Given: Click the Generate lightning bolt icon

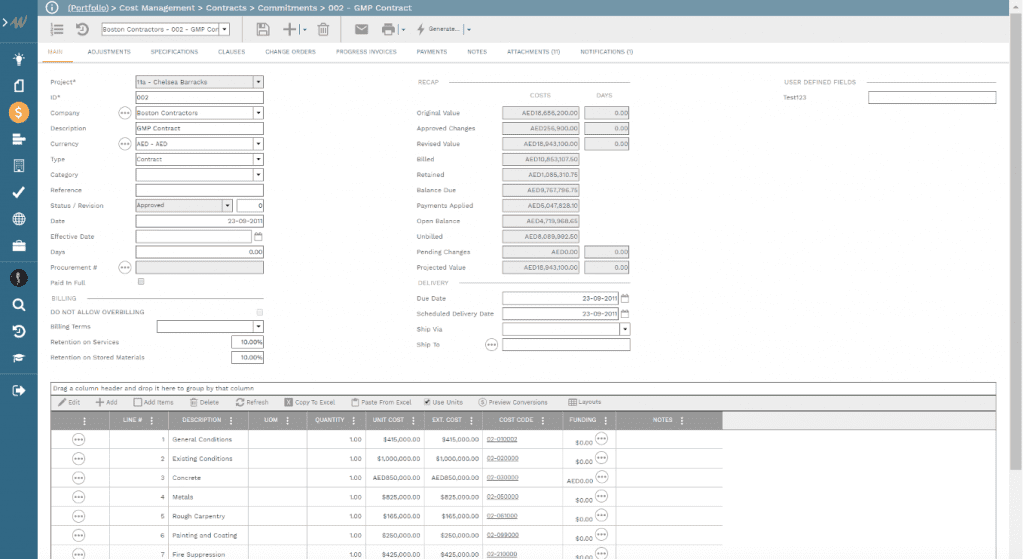Looking at the screenshot, I should coord(421,29).
